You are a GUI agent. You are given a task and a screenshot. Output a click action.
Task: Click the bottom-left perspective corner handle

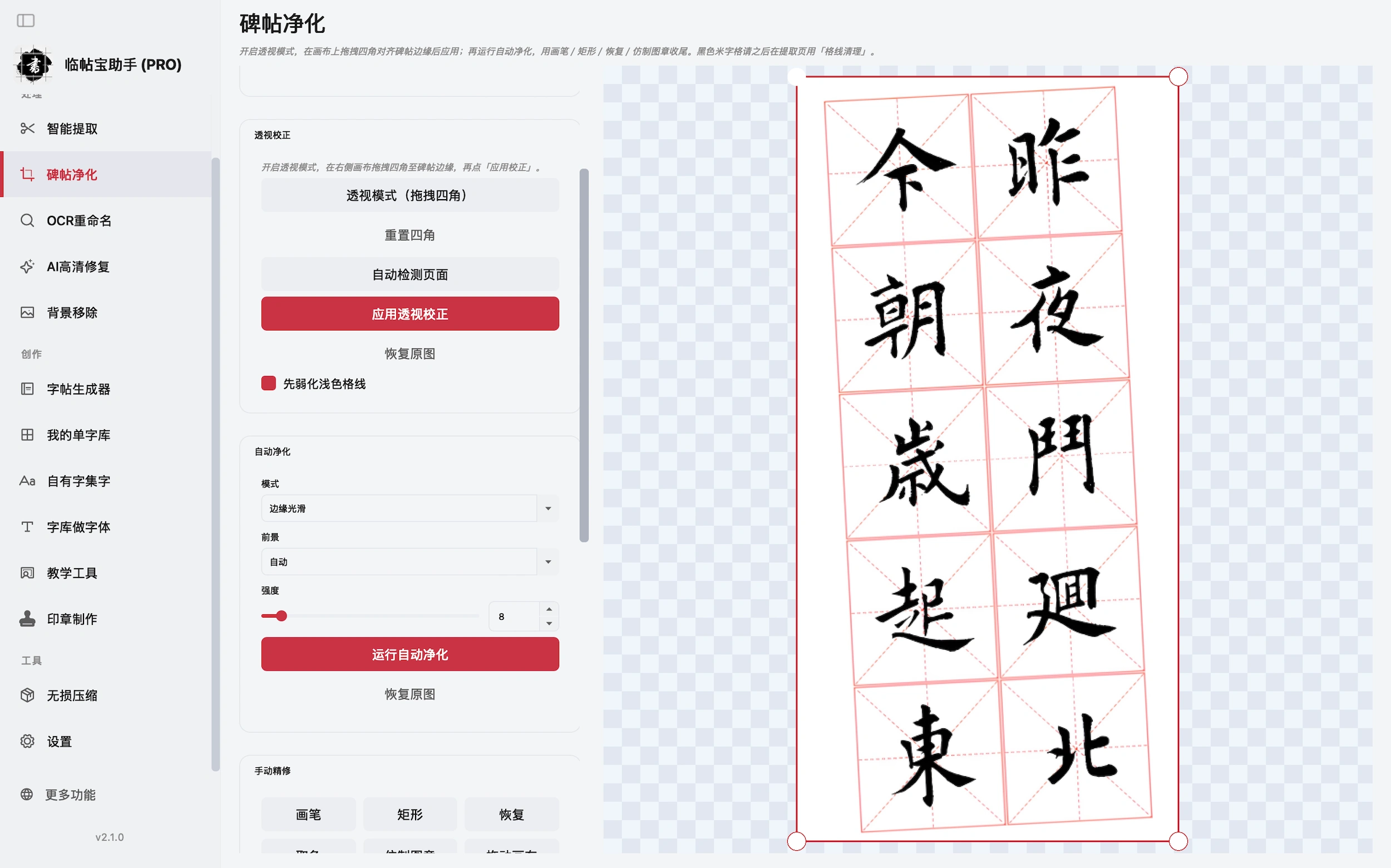[797, 841]
